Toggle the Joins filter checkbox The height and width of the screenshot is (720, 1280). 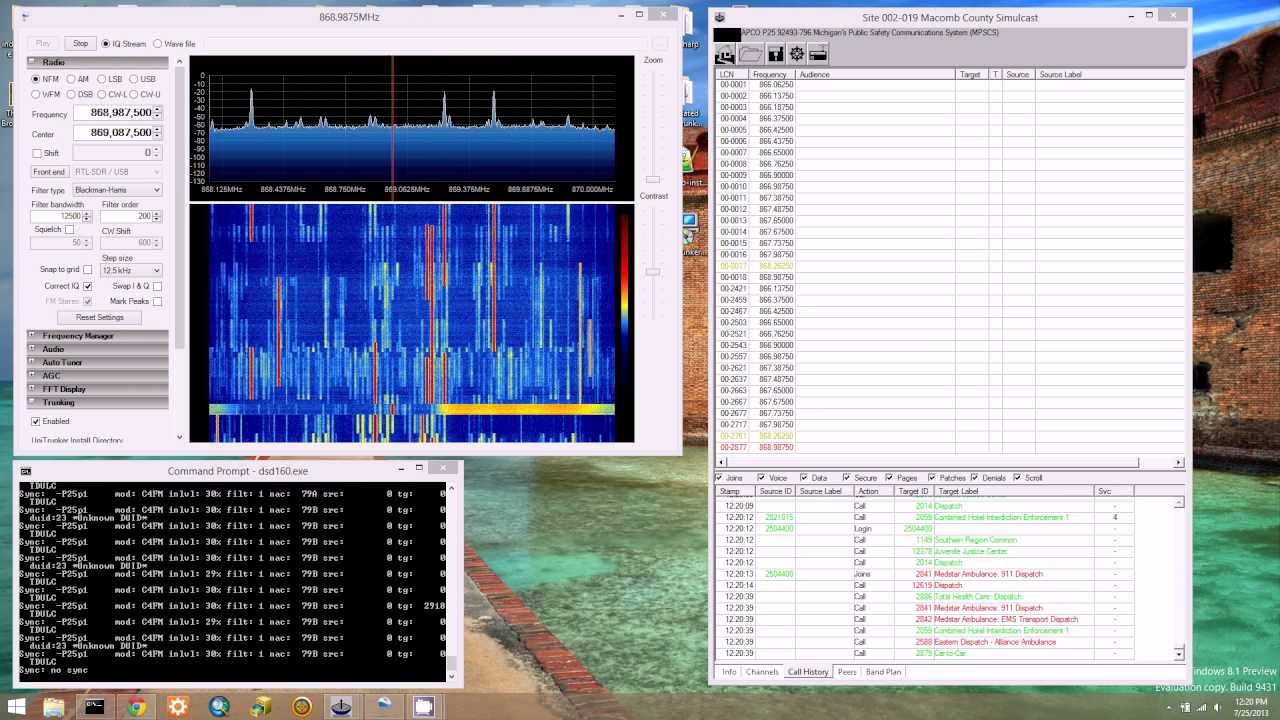pyautogui.click(x=719, y=478)
